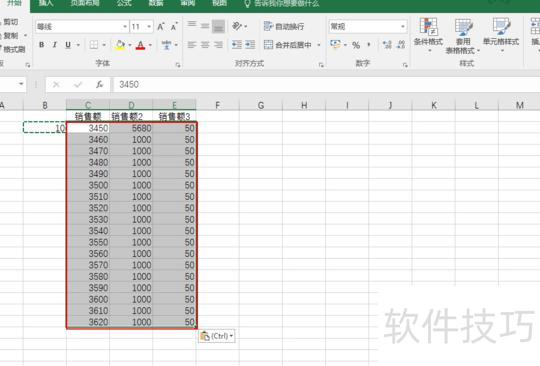Open format as table (套用表格格式)
Viewport: 540px width, 366px height.
(463, 36)
